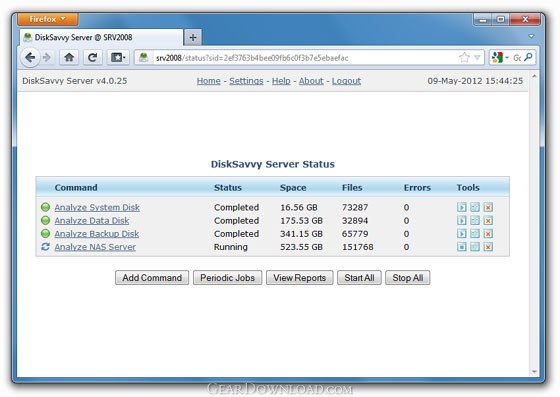Delete the Analyze Data Disk command
Image resolution: width=560 pixels, height=397 pixels.
pos(488,220)
